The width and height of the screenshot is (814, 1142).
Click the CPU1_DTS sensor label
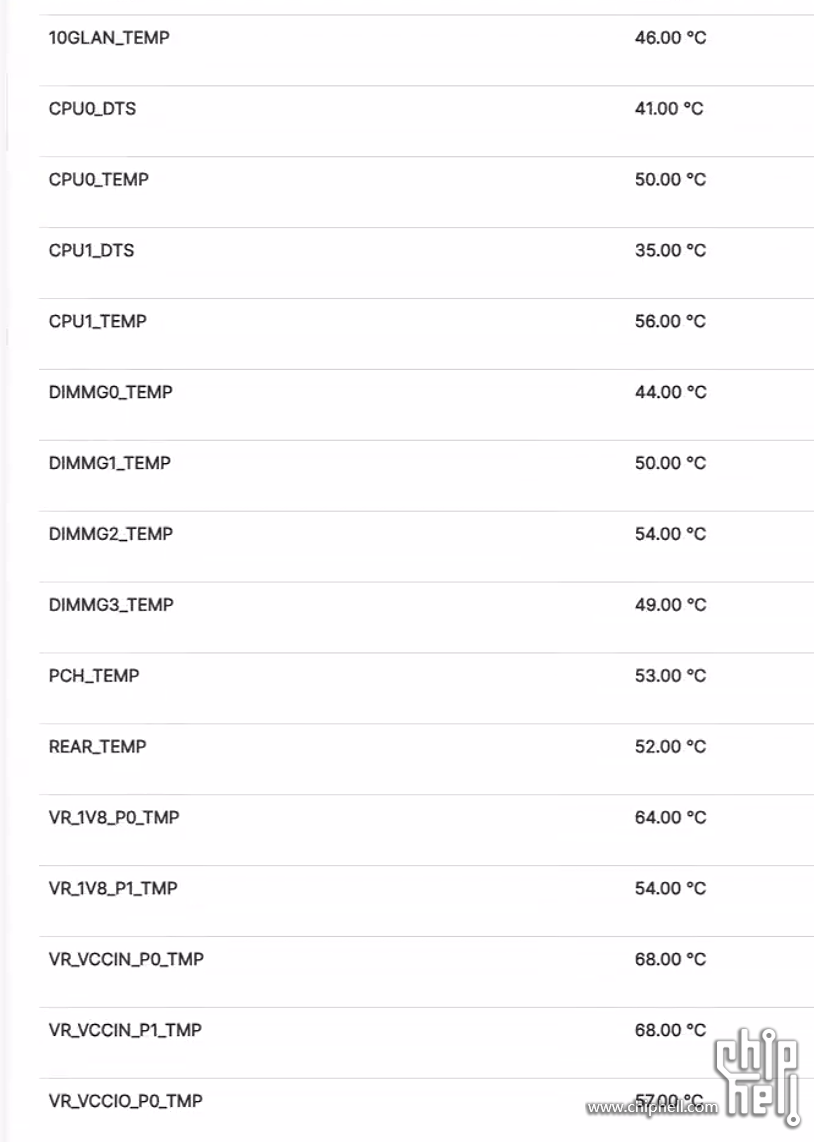pyautogui.click(x=92, y=251)
